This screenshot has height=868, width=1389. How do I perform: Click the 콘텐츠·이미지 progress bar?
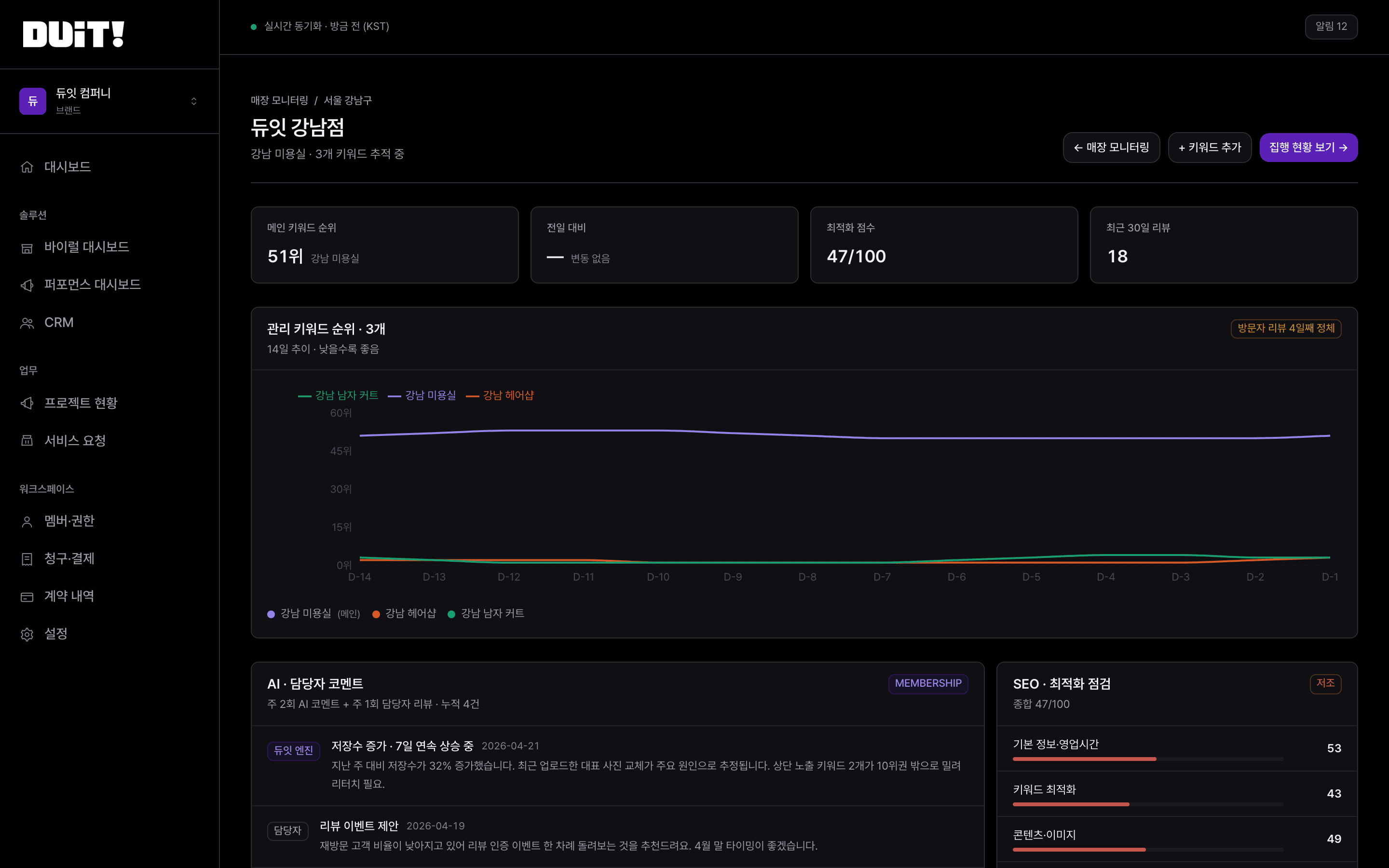[1148, 850]
